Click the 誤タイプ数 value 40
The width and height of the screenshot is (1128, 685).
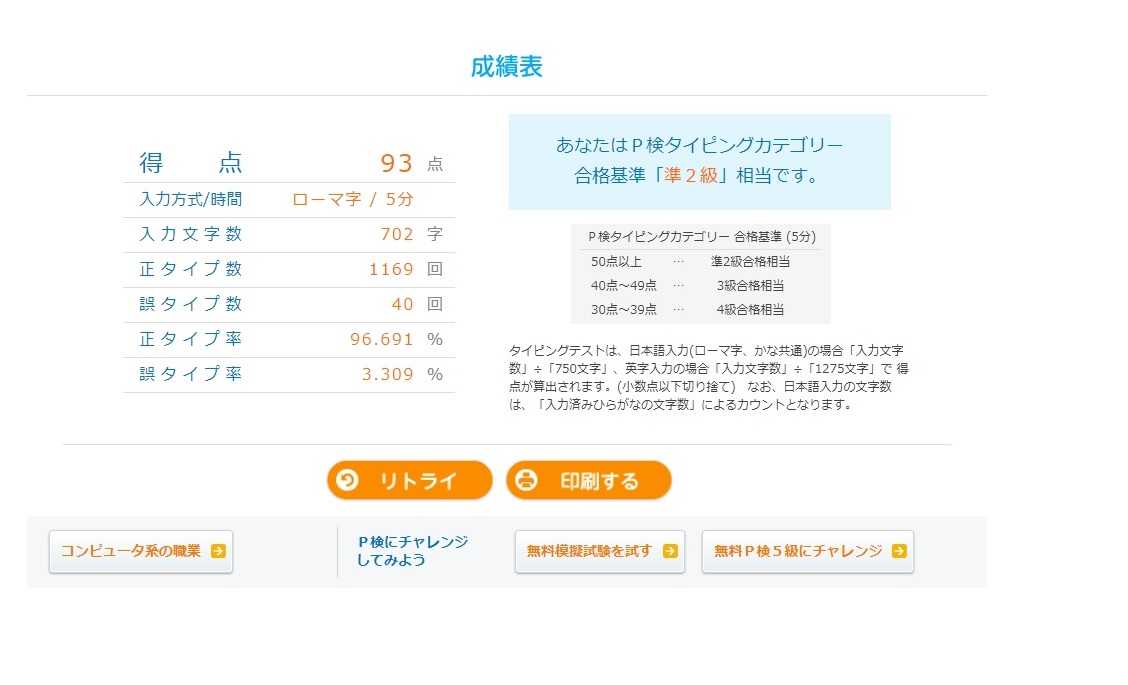[x=403, y=304]
